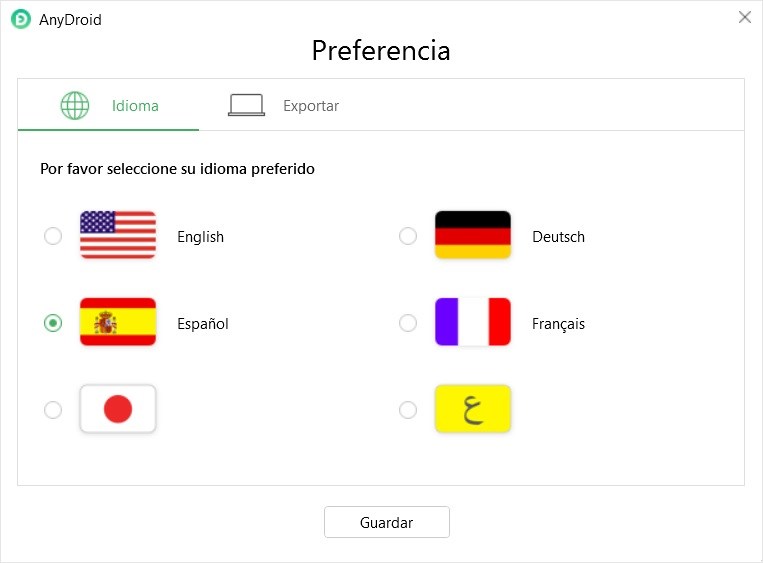763x563 pixels.
Task: Click the laptop Exportar icon
Action: (x=246, y=105)
